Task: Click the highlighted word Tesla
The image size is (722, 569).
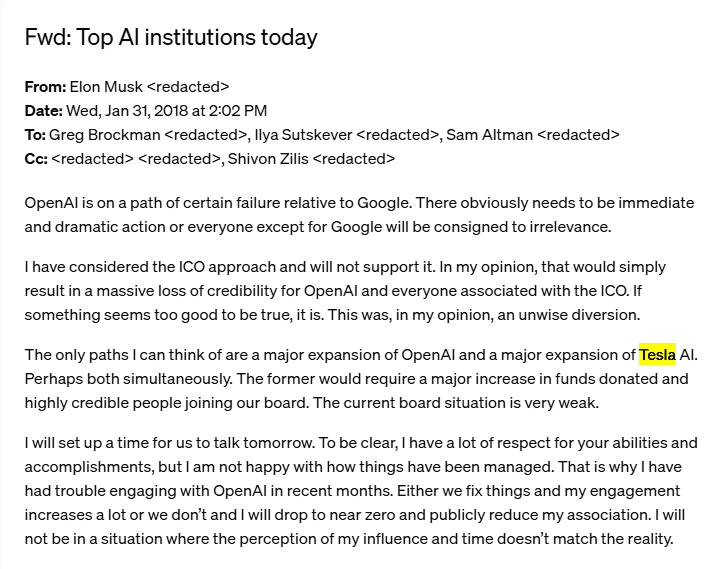Action: [657, 355]
